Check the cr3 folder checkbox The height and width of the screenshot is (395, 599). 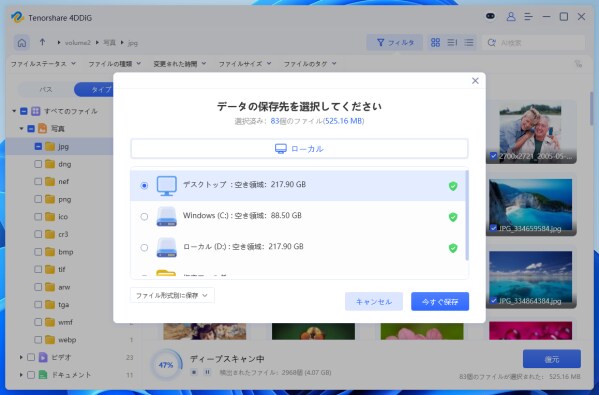[x=38, y=234]
